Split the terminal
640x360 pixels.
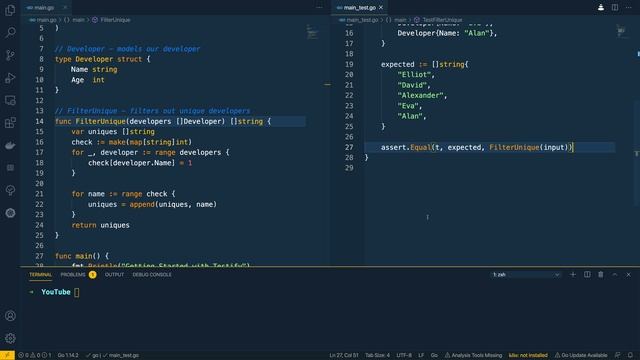[x=587, y=275]
